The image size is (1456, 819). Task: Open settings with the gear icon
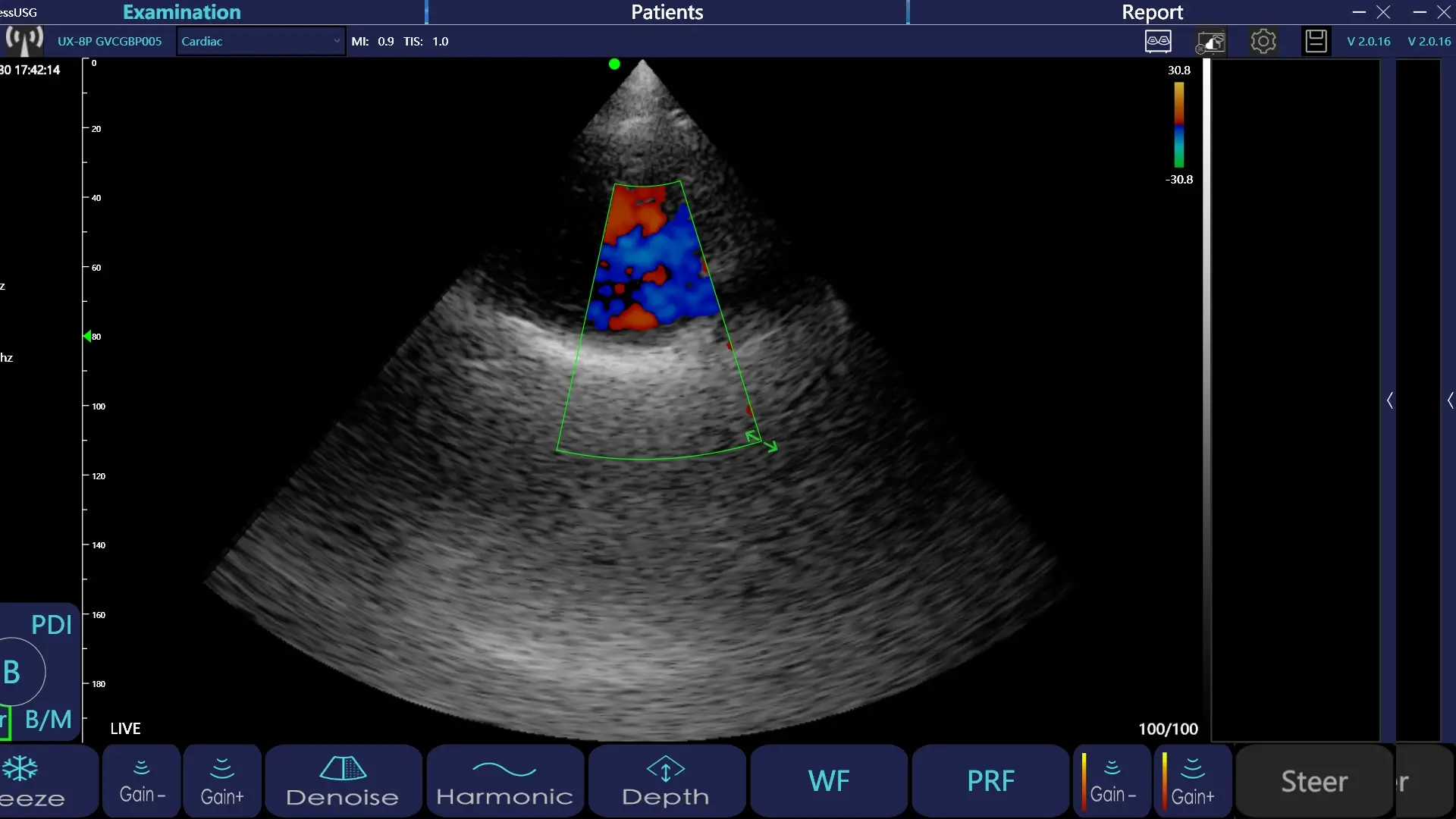pos(1263,41)
